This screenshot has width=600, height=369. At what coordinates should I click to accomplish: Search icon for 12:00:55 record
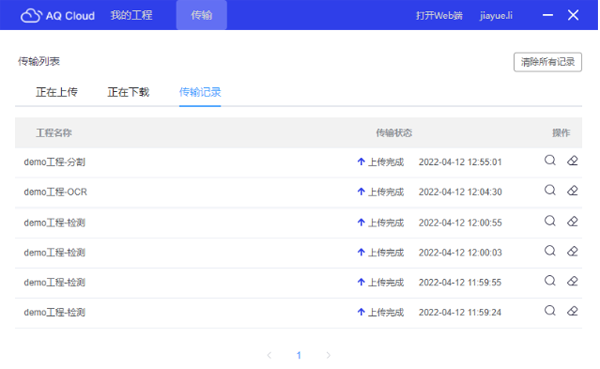(x=550, y=221)
